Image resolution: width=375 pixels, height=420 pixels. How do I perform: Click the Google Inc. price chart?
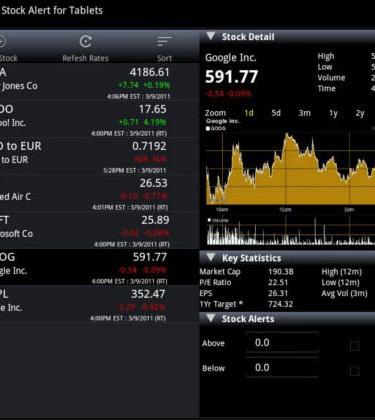tap(290, 168)
